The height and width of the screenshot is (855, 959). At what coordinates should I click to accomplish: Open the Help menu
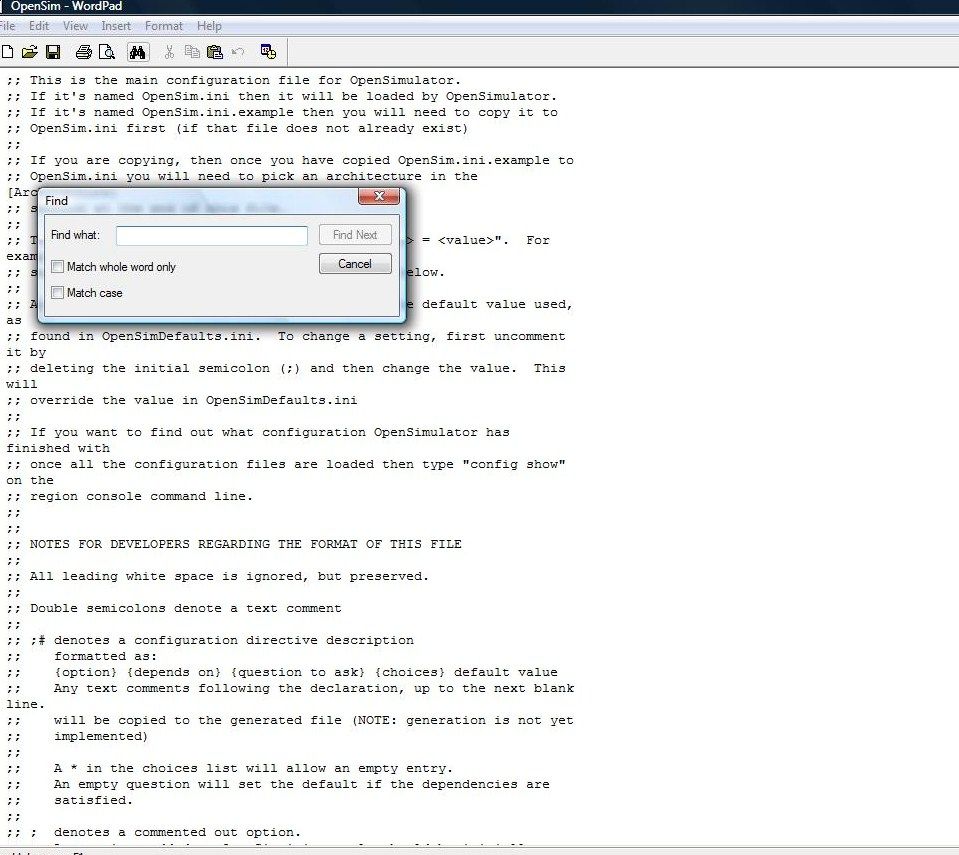click(209, 26)
